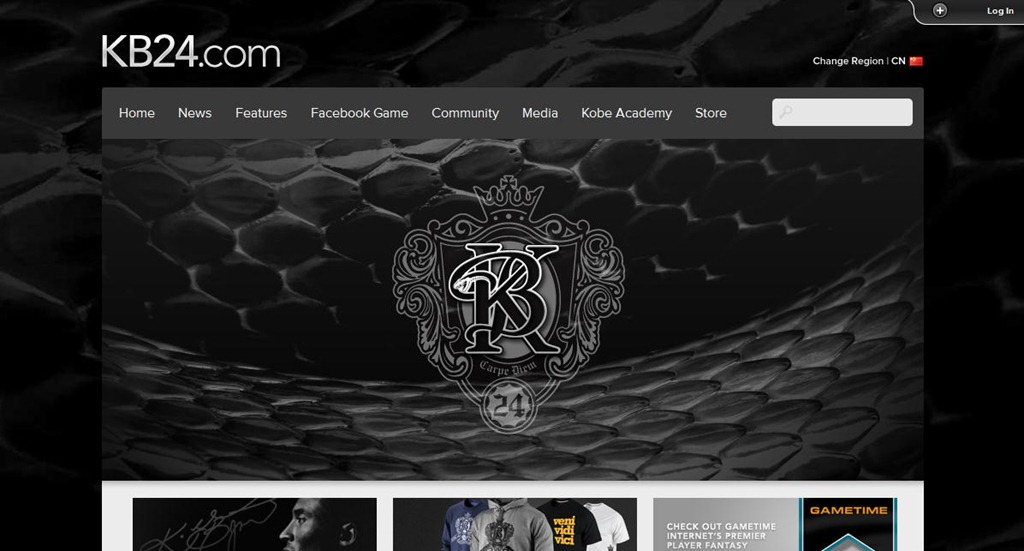Focus the site search field
Viewport: 1024px width, 551px height.
point(842,112)
